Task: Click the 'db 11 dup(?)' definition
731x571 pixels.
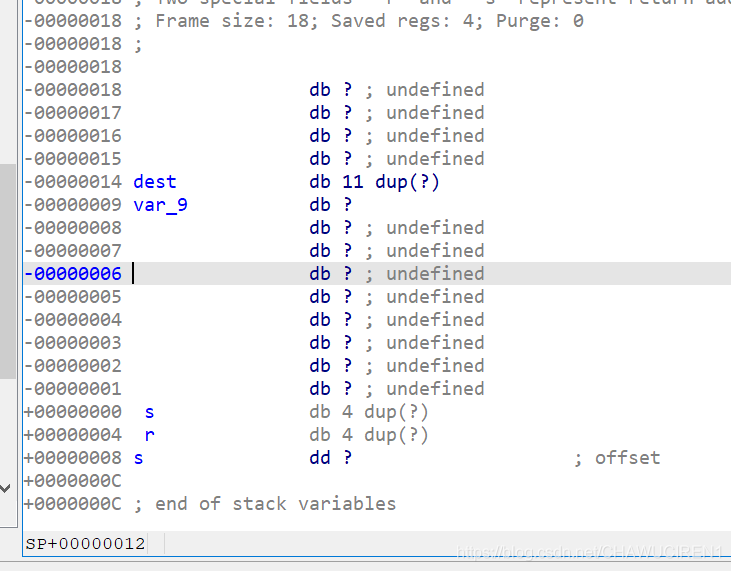Action: tap(374, 182)
